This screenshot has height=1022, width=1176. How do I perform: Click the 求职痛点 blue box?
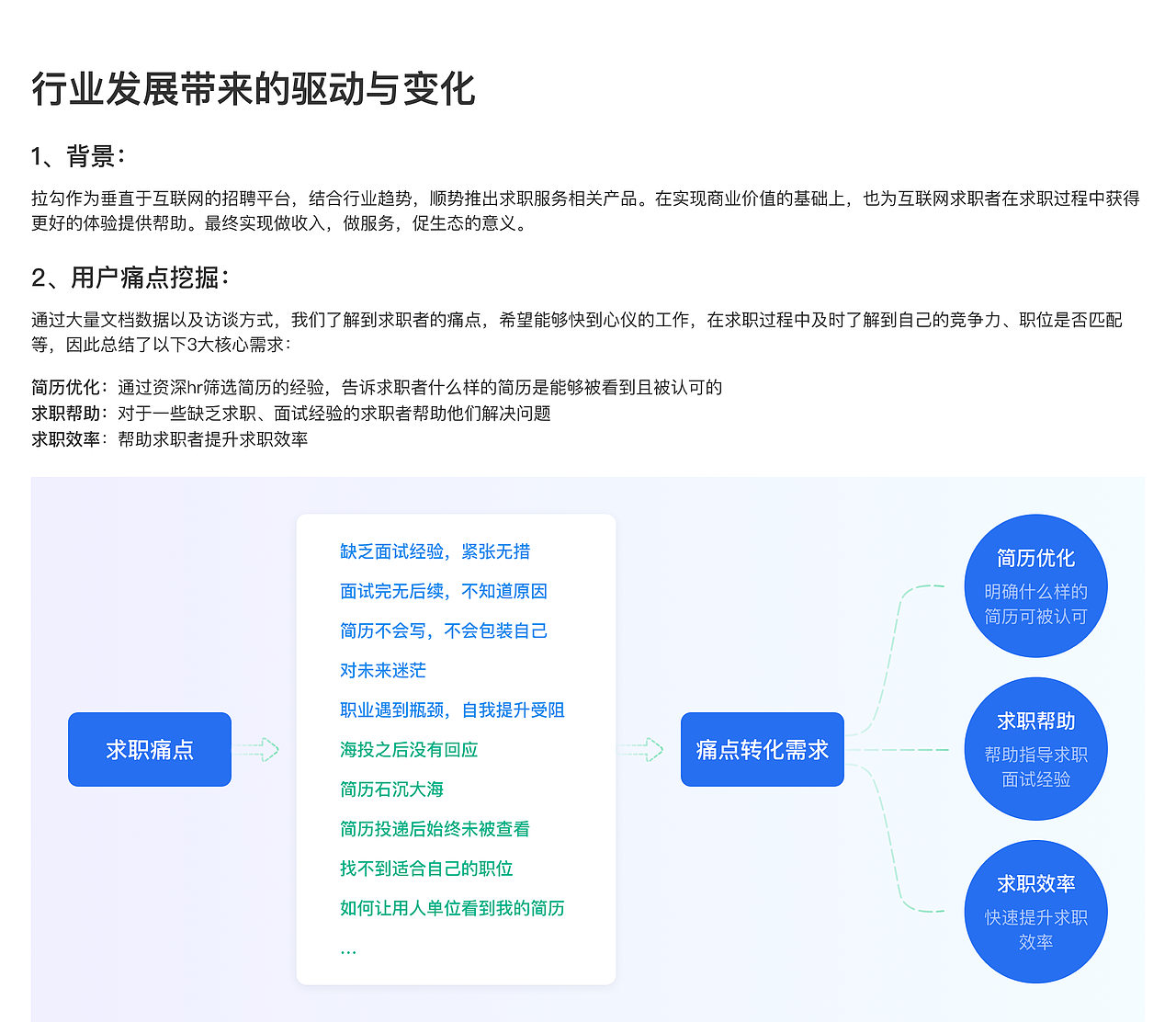click(x=149, y=749)
